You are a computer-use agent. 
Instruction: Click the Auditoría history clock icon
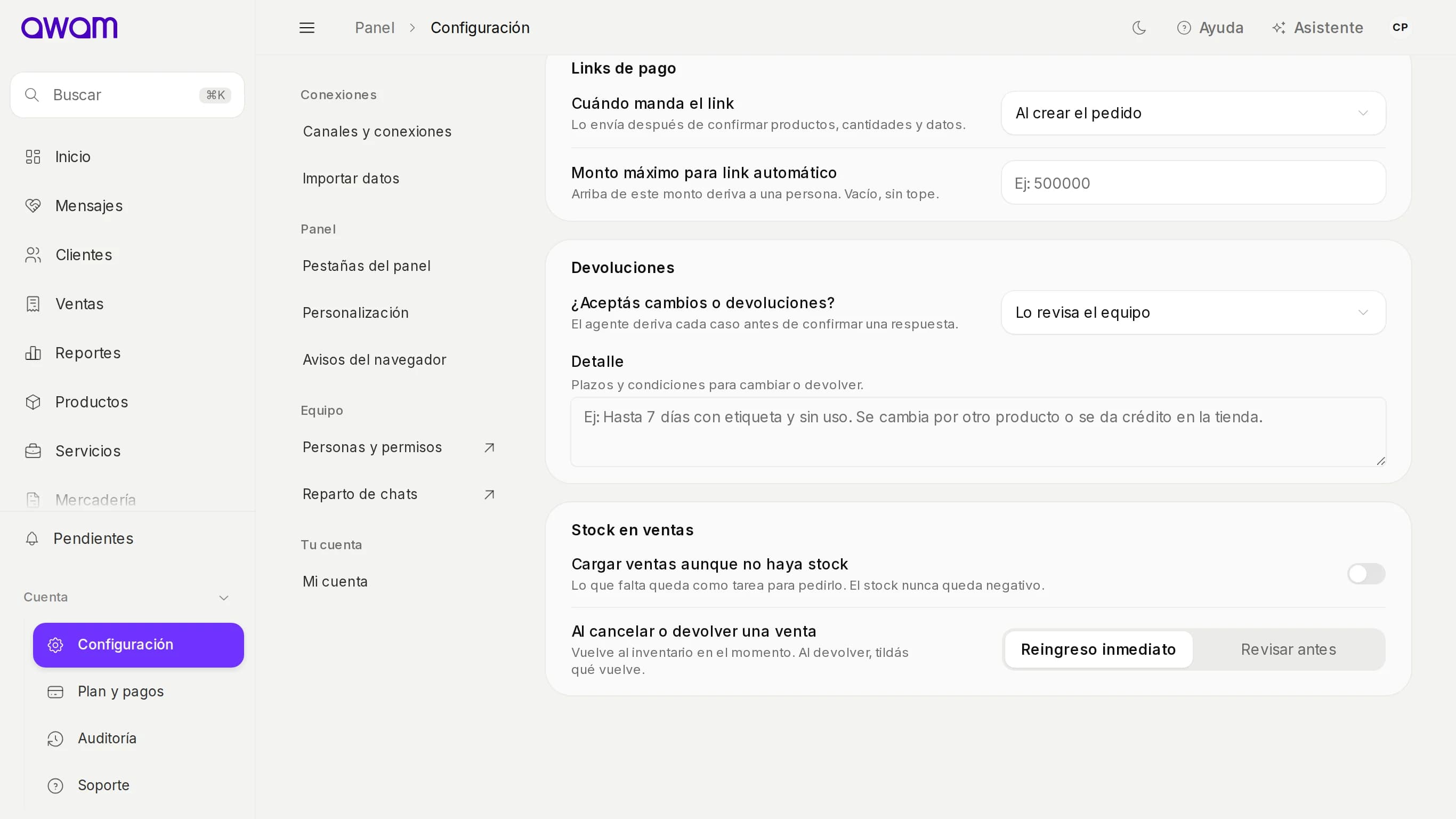pos(55,738)
